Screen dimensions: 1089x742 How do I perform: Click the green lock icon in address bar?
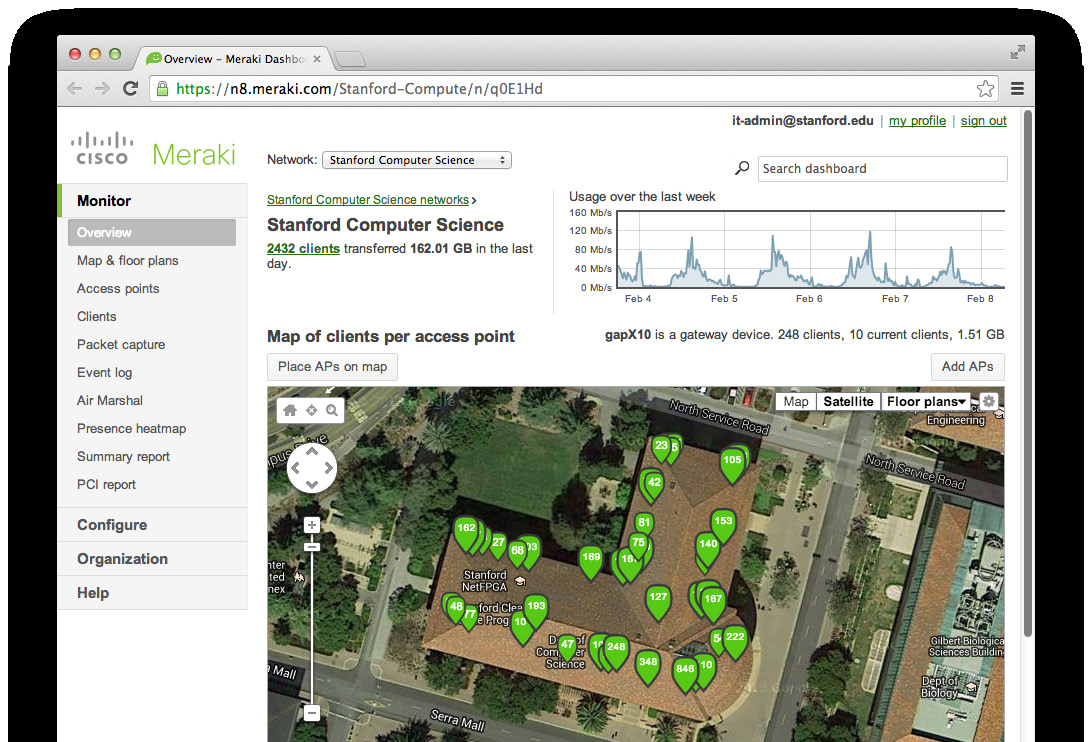pos(163,89)
